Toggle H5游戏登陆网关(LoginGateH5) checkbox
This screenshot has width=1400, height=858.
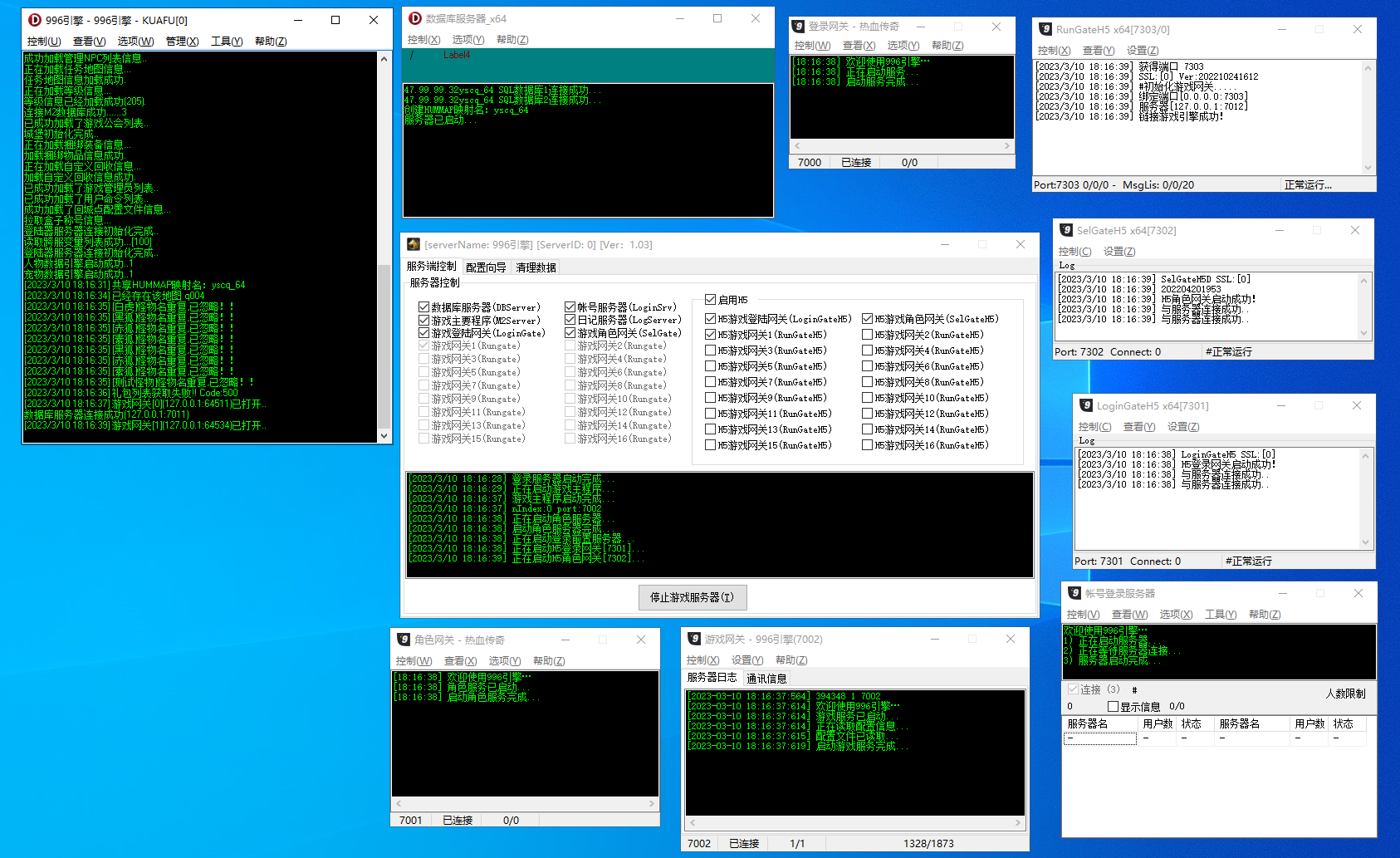click(711, 319)
